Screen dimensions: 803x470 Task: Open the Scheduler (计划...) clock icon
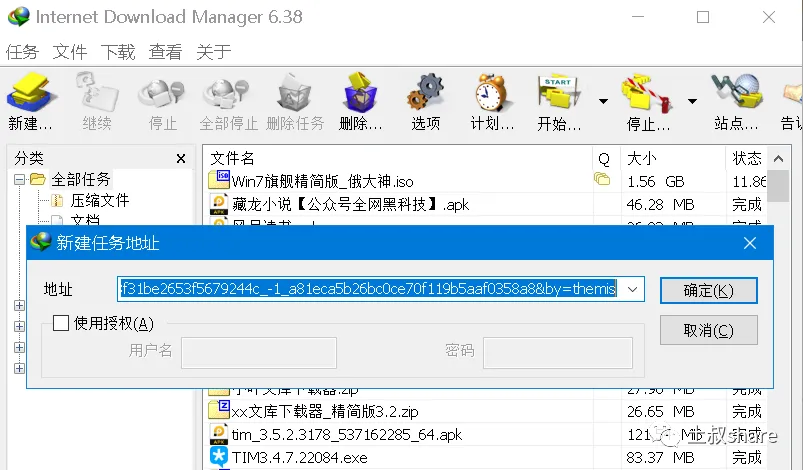[492, 101]
